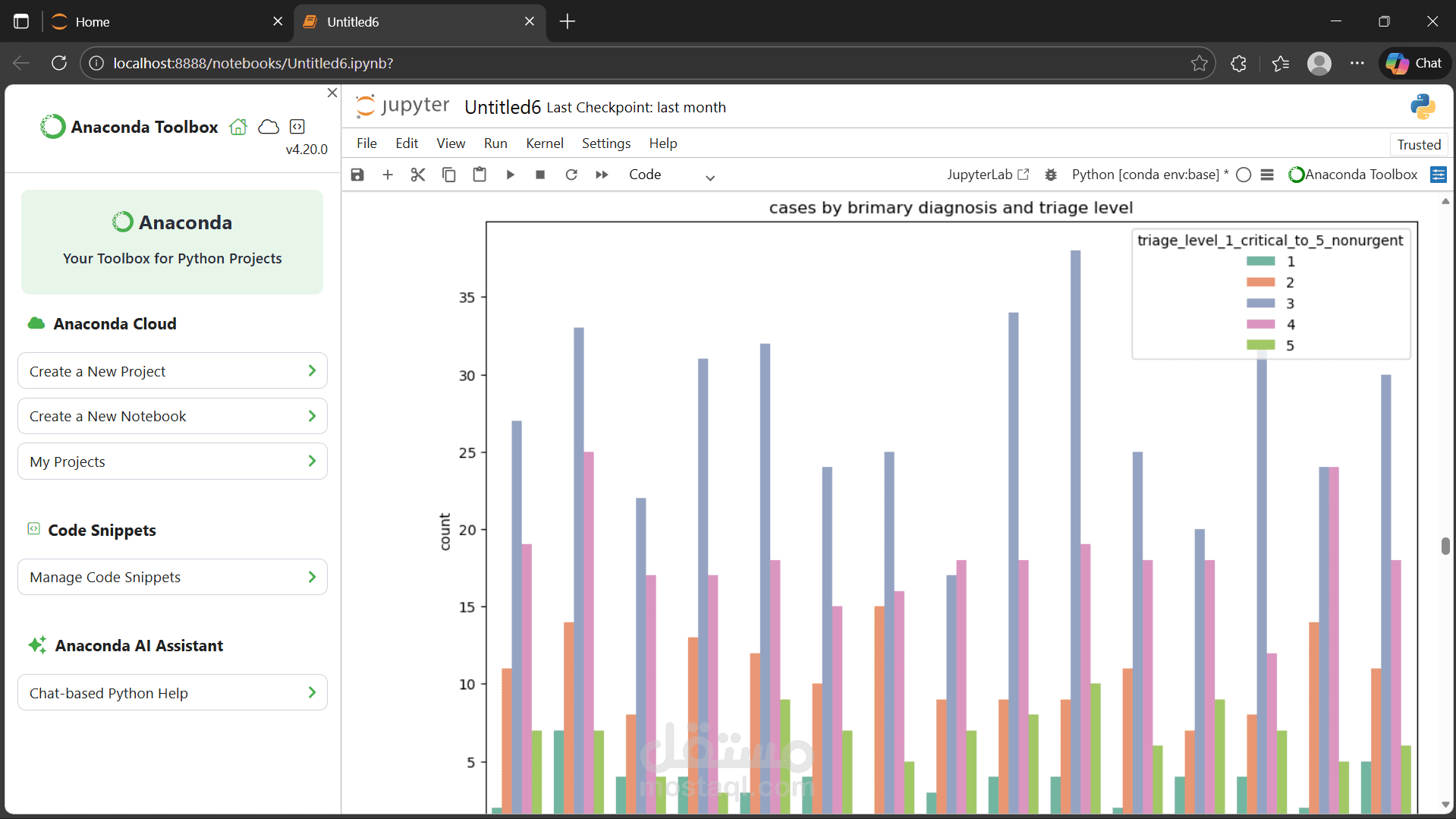Open the Copilot Chat button
The width and height of the screenshot is (1456, 819).
coord(1414,63)
